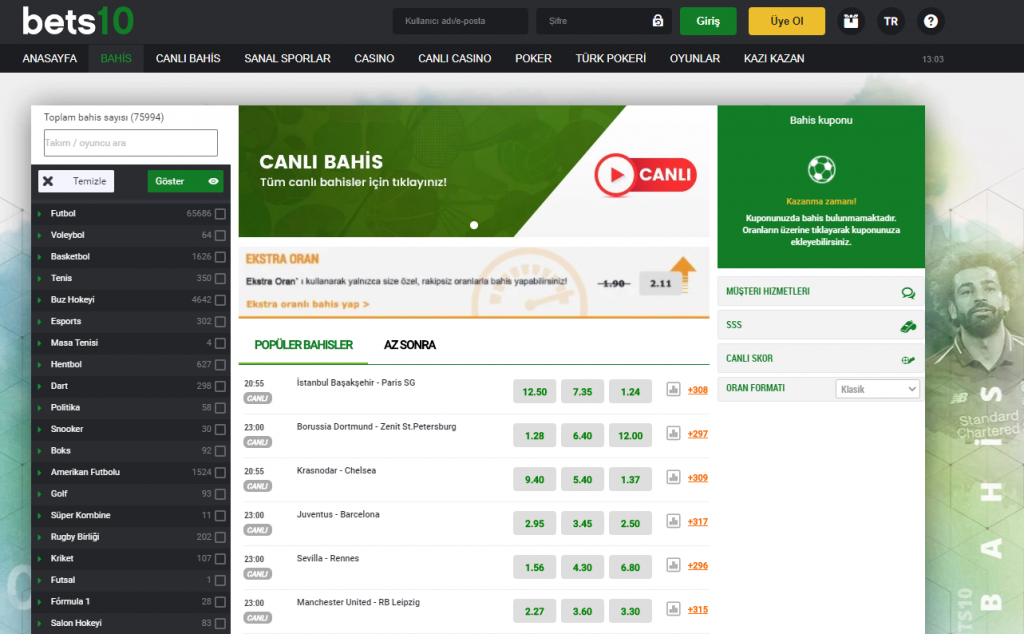
Task: Expand the Politika category arrow
Action: coord(39,407)
